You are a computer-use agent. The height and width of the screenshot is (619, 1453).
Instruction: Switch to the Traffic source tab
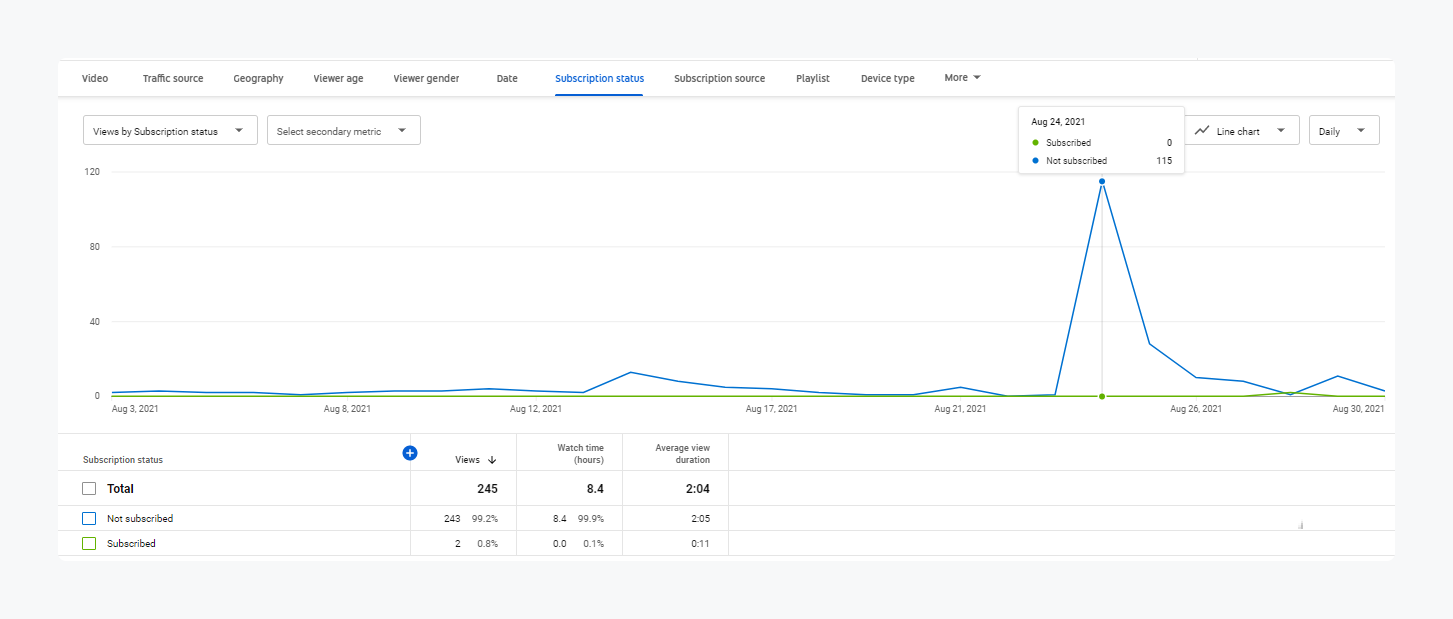pos(172,79)
